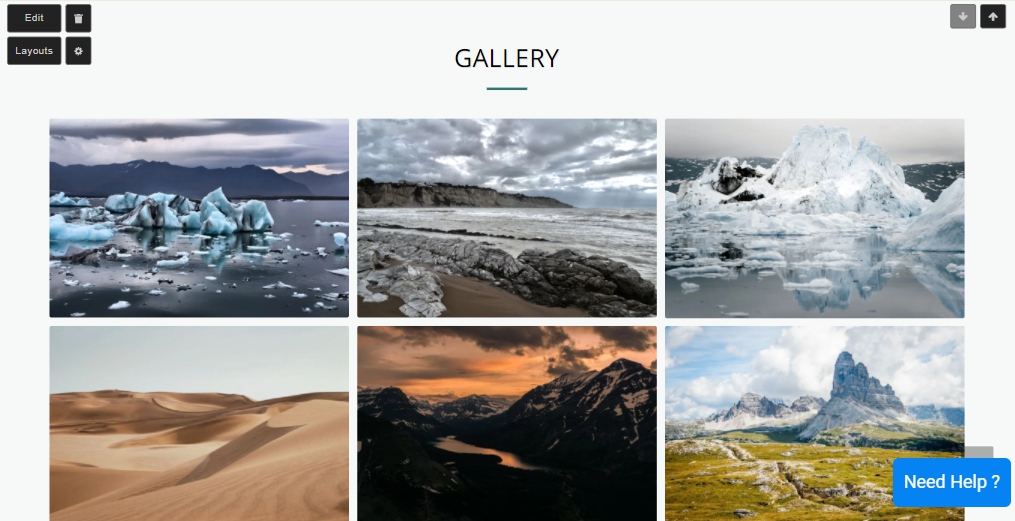Click the dark rocks on the beach photo

[x=583, y=278]
